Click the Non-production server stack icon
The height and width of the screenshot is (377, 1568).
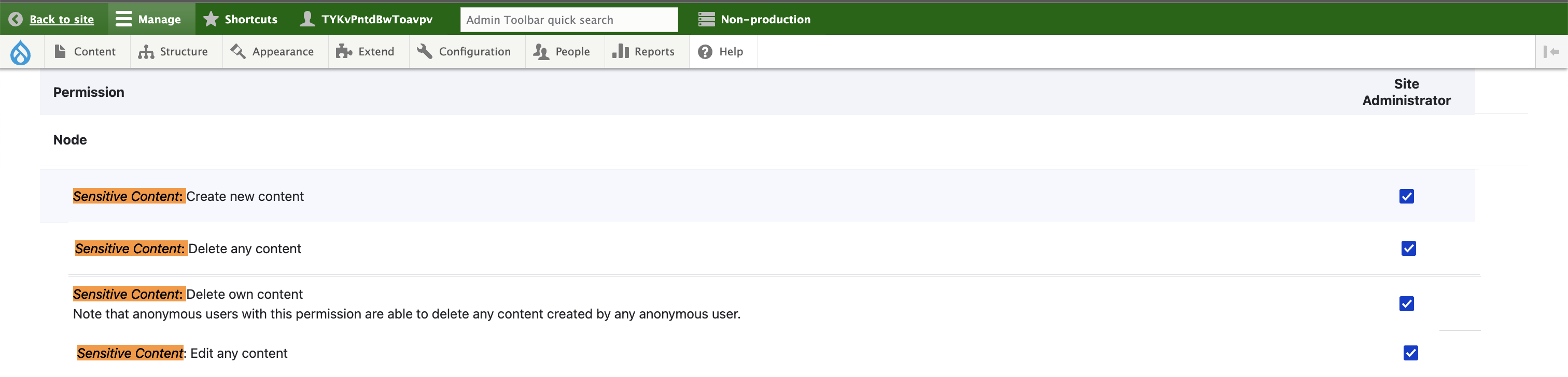click(706, 20)
